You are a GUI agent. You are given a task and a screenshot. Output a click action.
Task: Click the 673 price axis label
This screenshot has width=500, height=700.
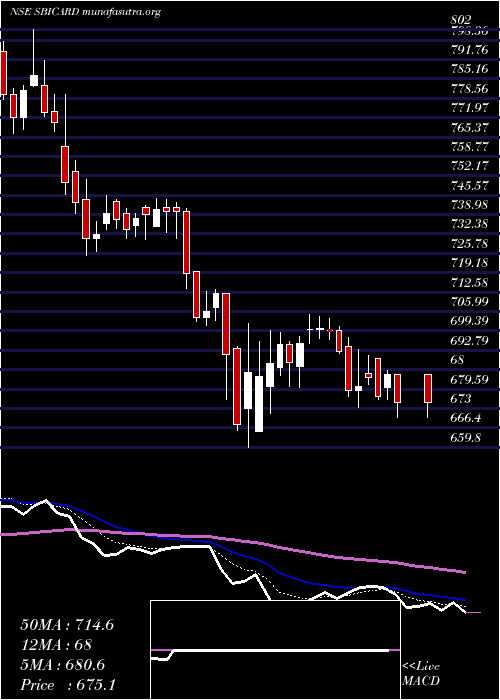tap(461, 399)
